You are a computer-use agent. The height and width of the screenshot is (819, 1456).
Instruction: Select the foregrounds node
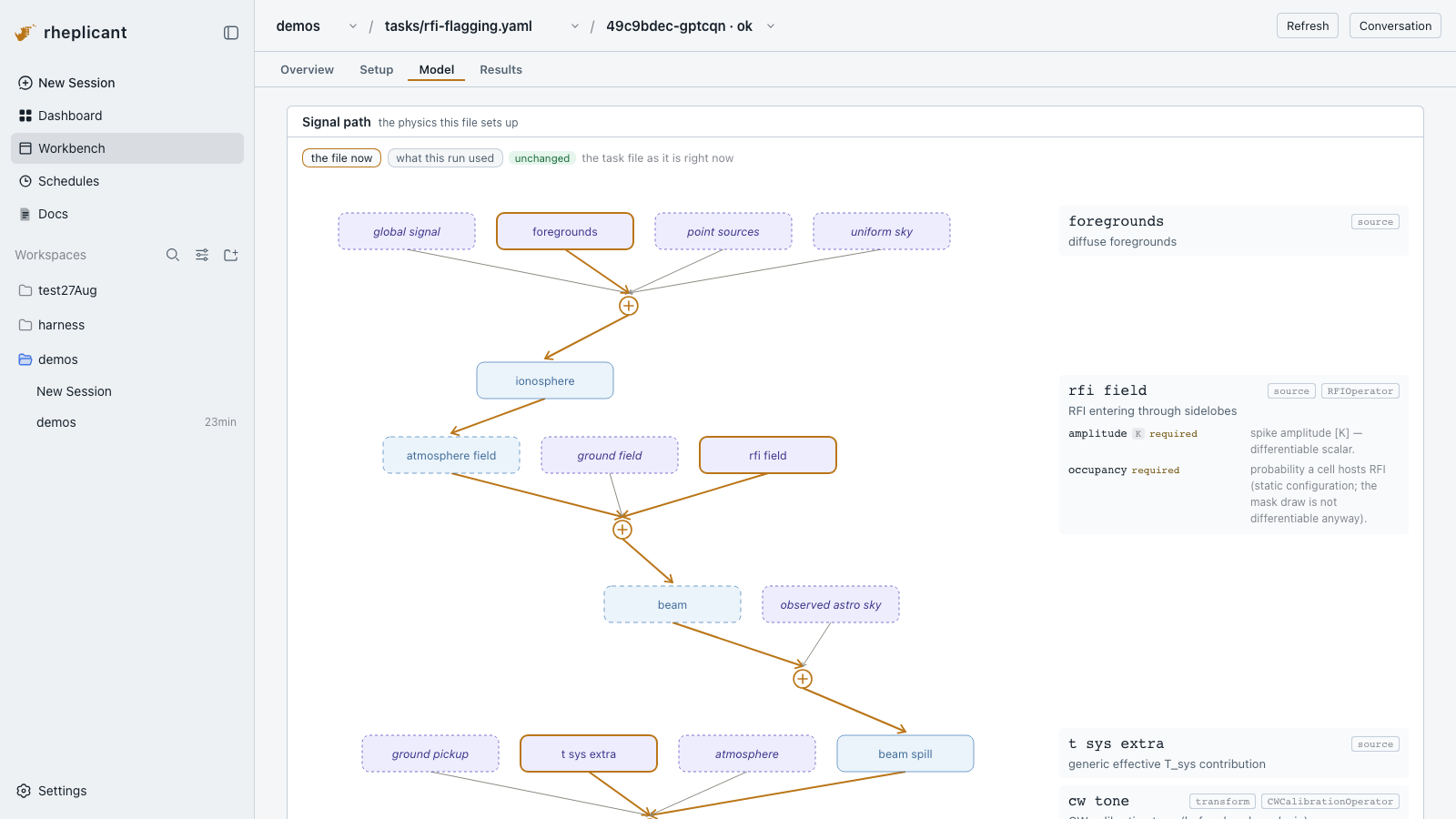point(565,231)
